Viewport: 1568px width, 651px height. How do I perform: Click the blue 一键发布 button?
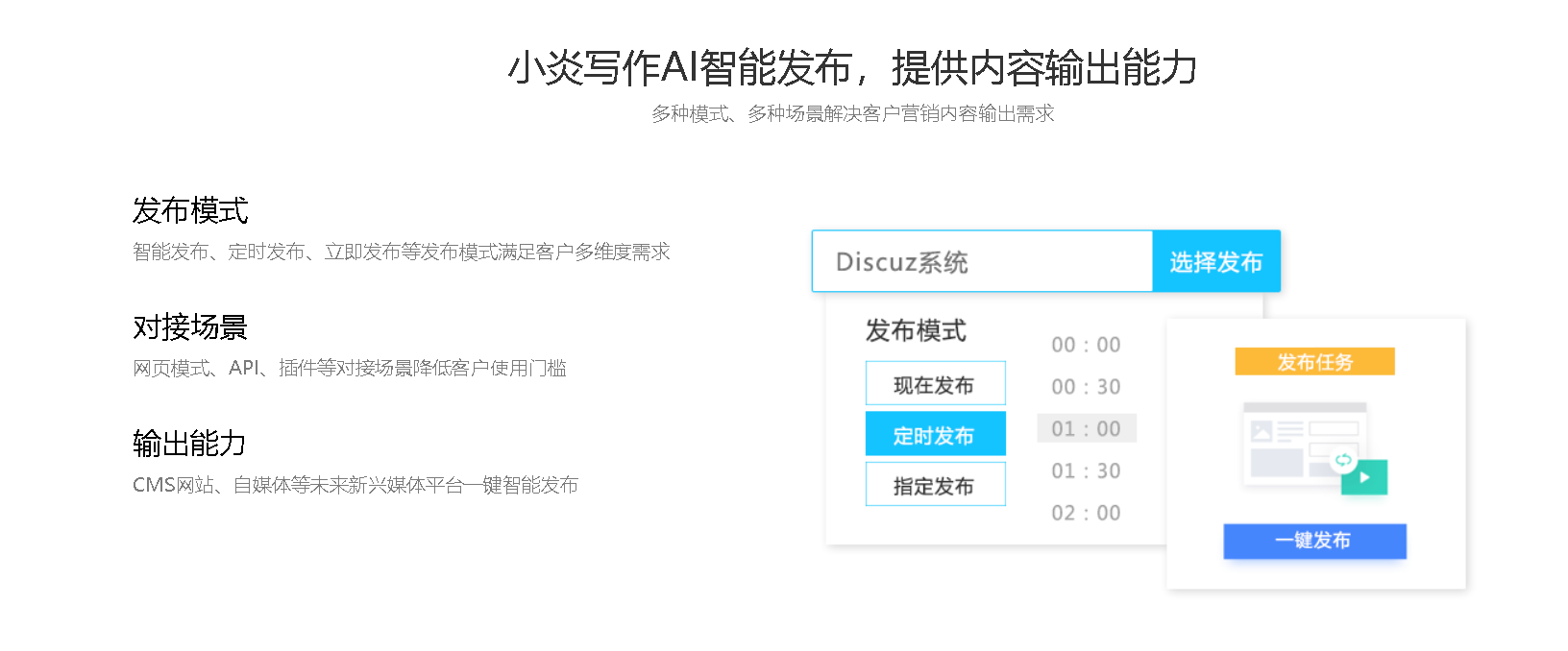tap(1314, 541)
